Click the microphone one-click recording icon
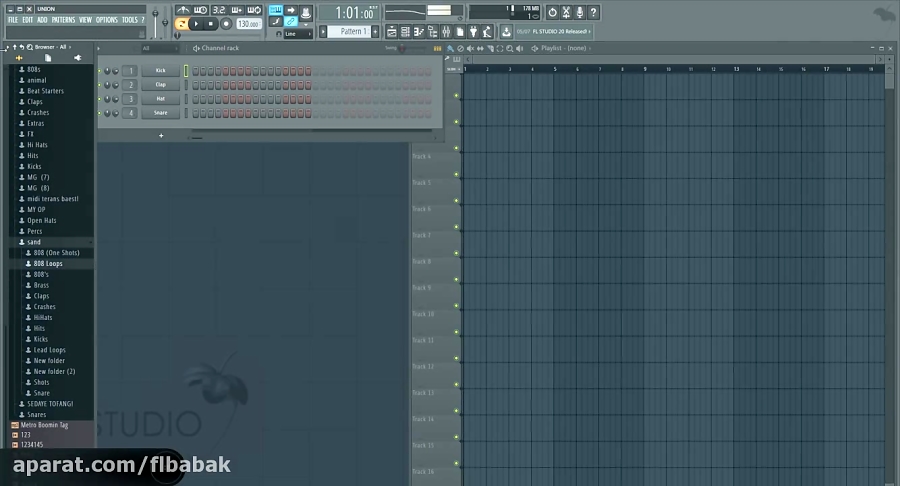This screenshot has height=486, width=900. tap(580, 12)
